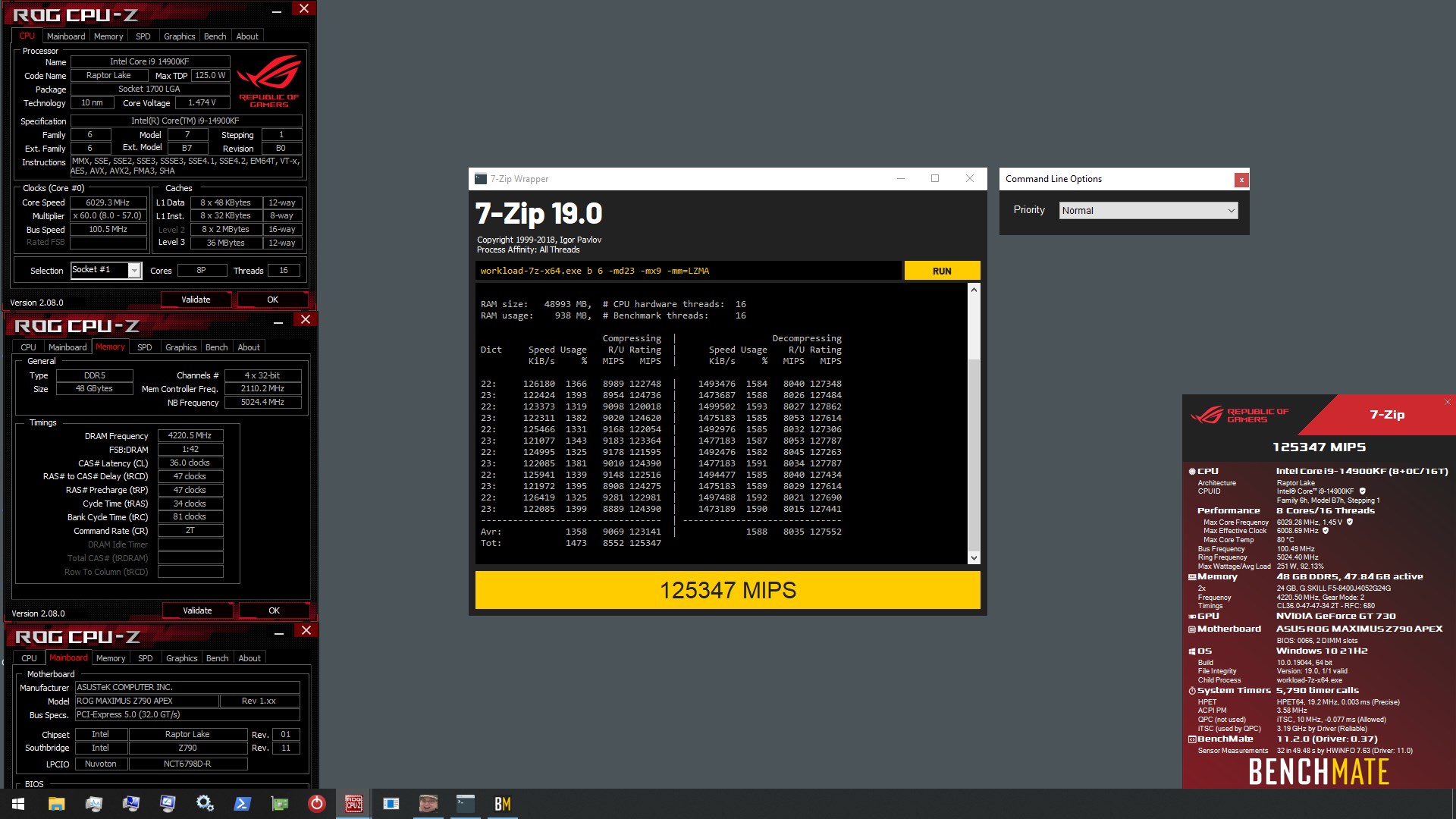The height and width of the screenshot is (819, 1456).
Task: Click the OS Windows icon in BenchMate panel
Action: click(x=1192, y=651)
